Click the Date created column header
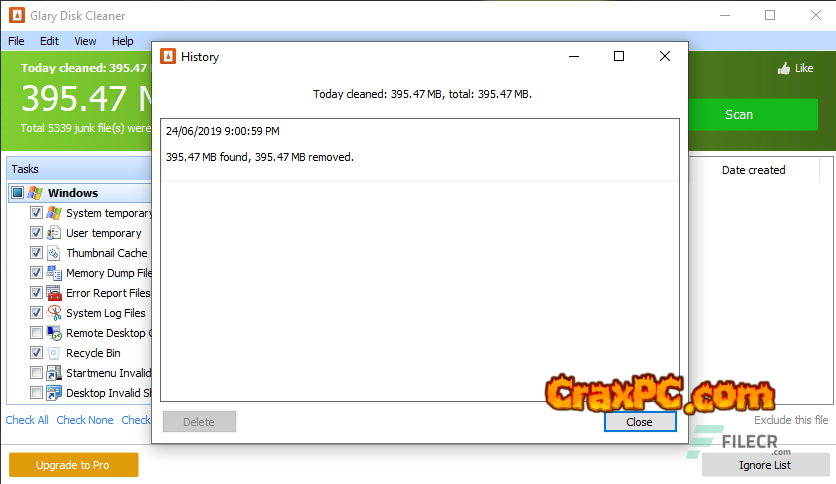This screenshot has height=484, width=836. coord(753,170)
